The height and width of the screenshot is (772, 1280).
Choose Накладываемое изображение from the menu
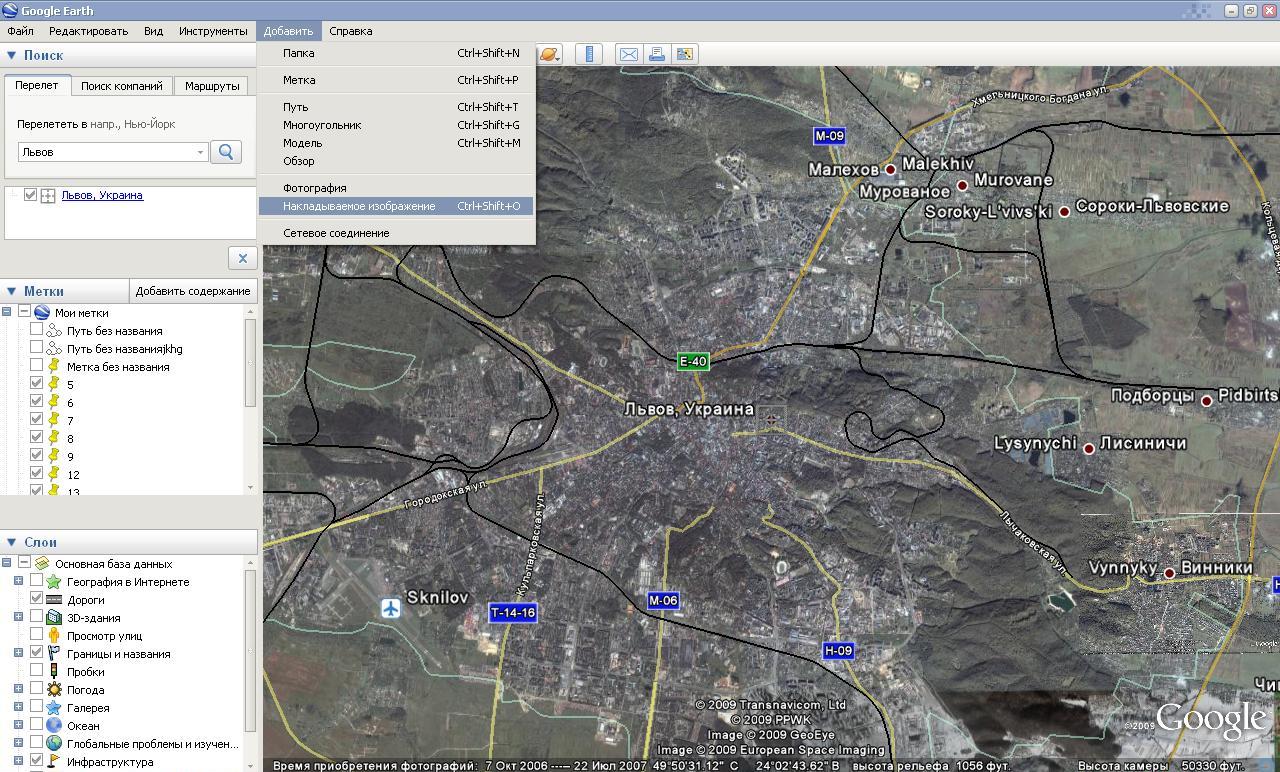click(359, 206)
